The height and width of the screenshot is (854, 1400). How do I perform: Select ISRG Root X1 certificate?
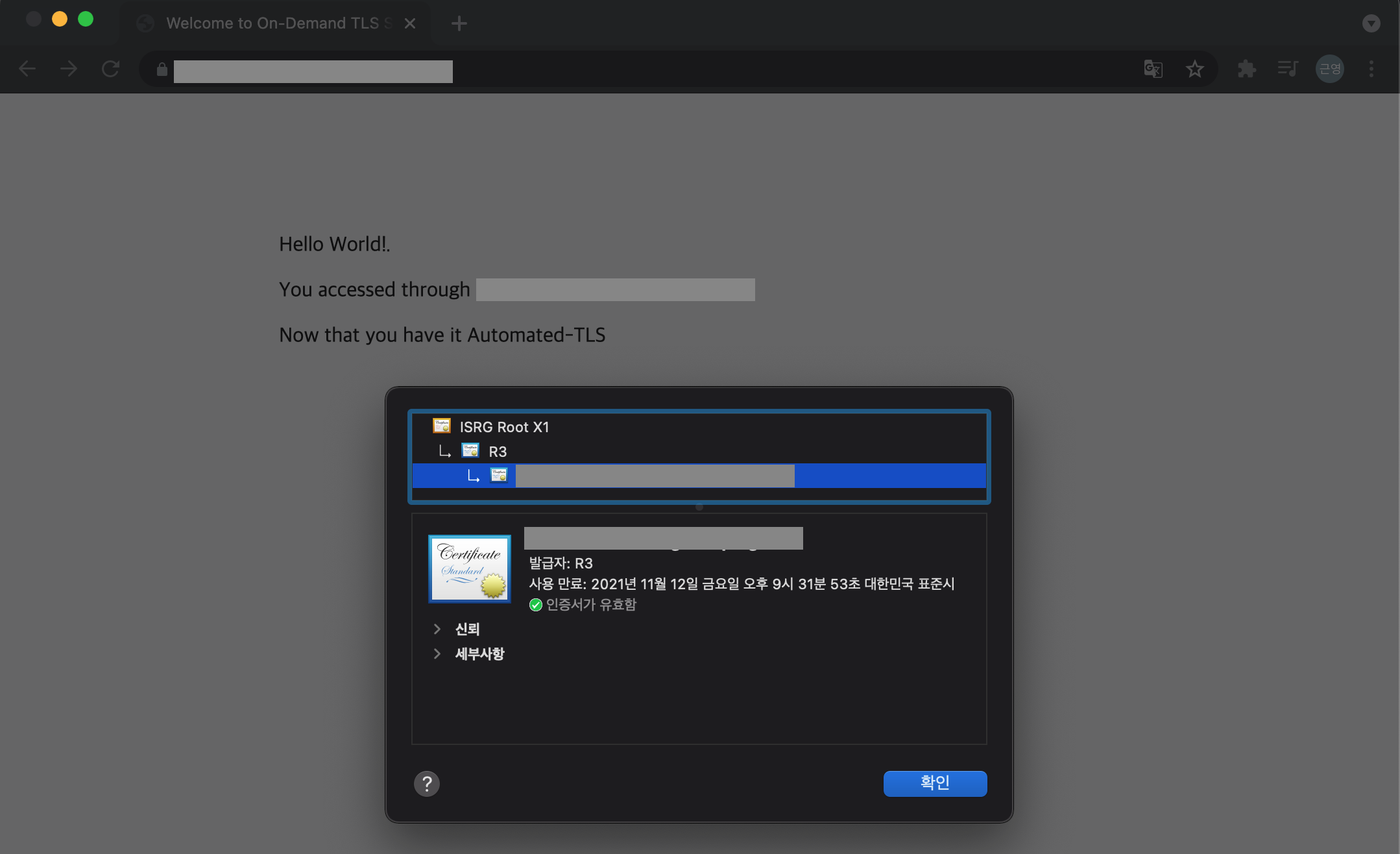click(x=504, y=427)
